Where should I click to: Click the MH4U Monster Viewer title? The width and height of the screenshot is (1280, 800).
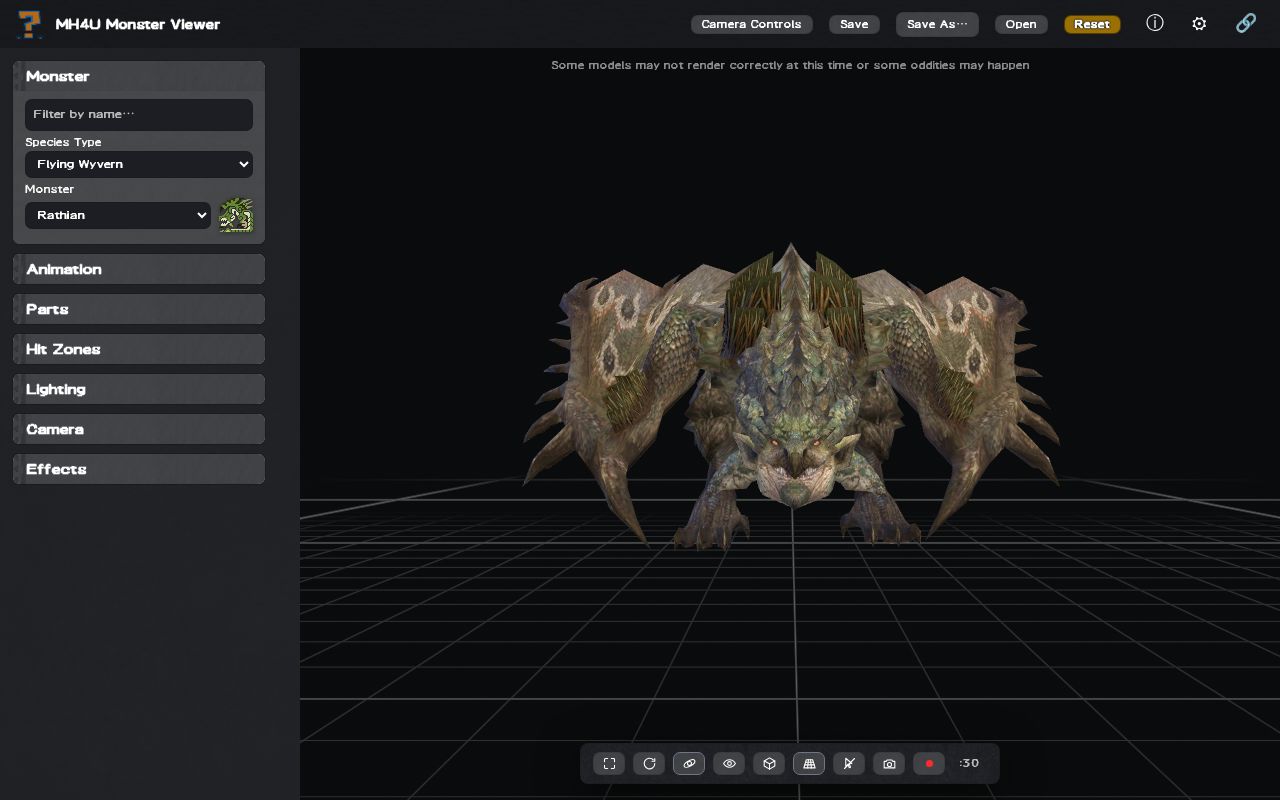click(x=138, y=24)
